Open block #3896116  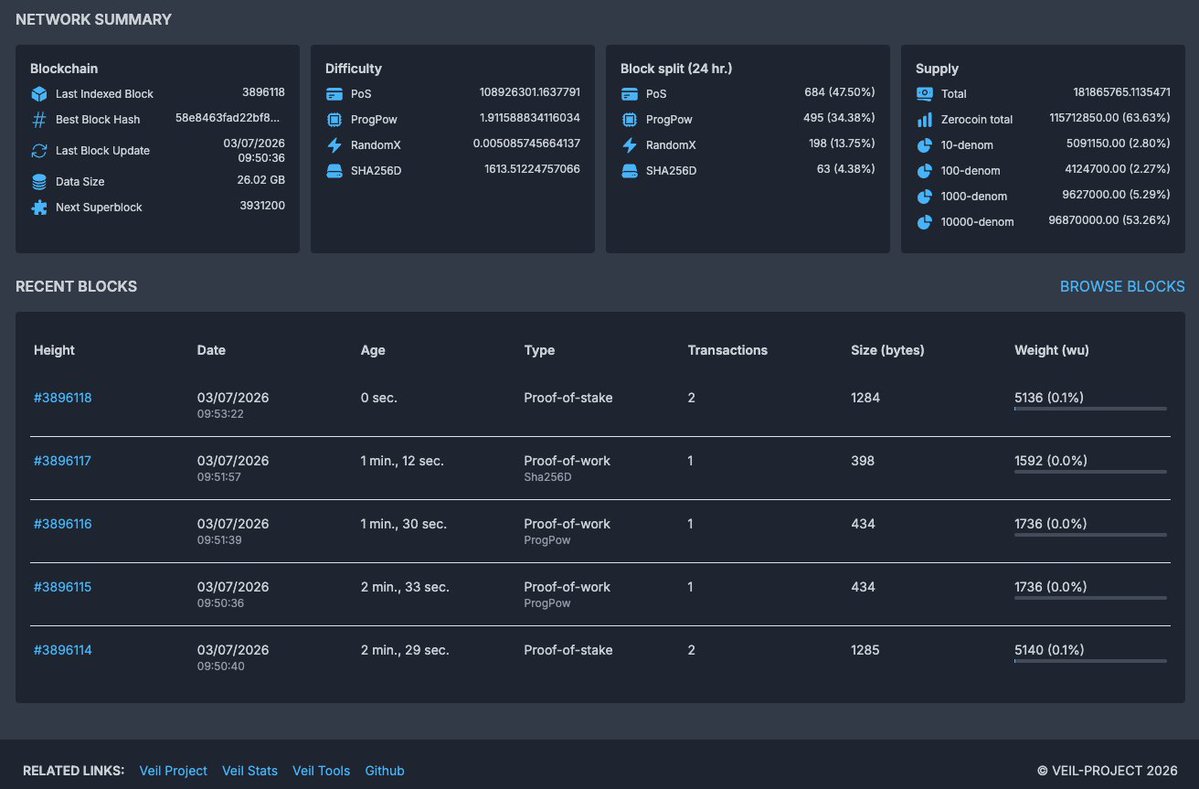coord(63,524)
